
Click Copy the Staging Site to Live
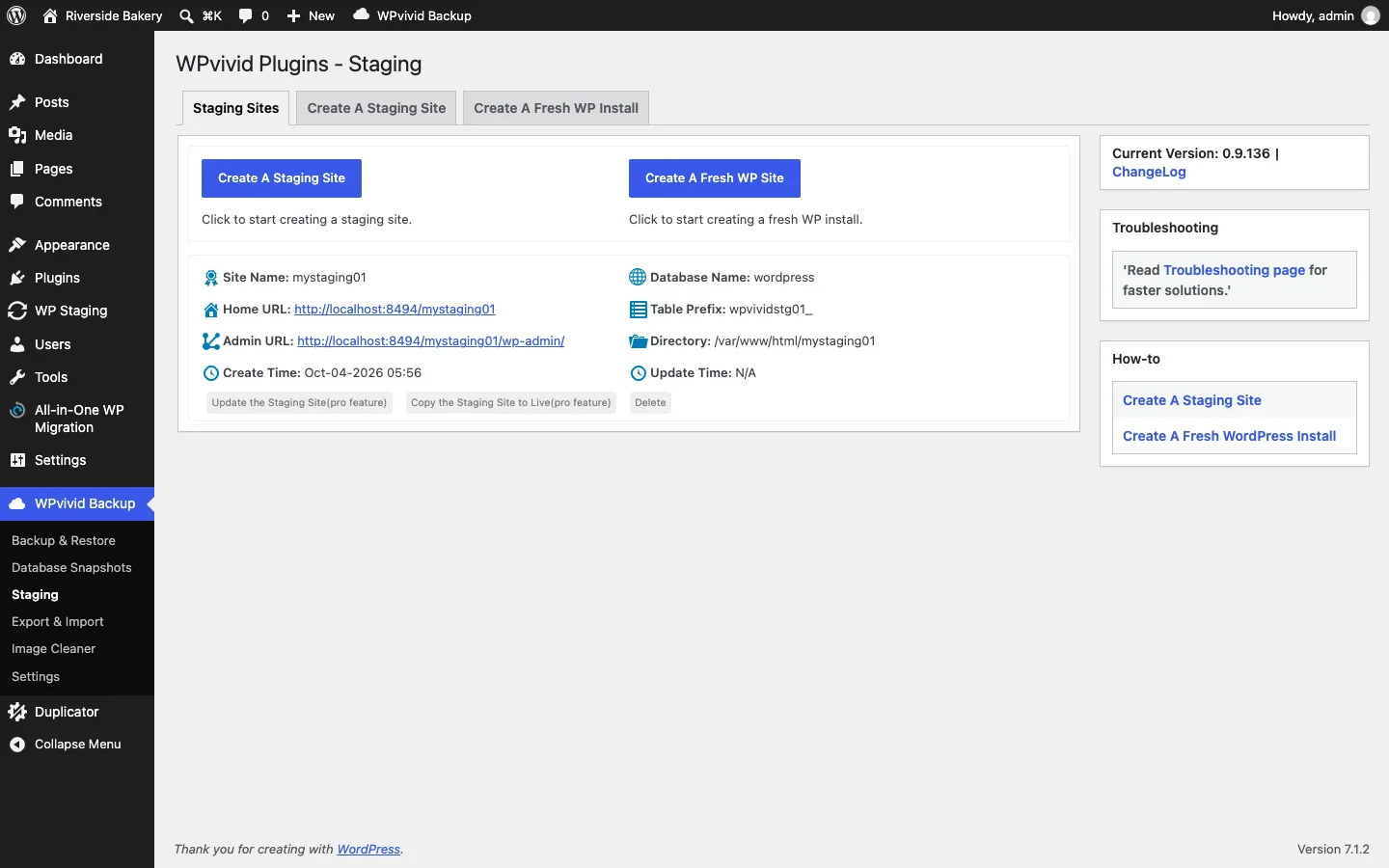coord(511,403)
